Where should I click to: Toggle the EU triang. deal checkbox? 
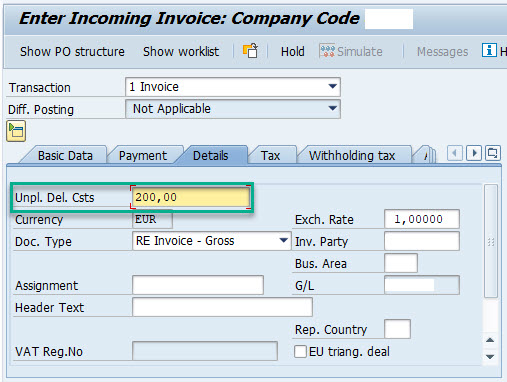(300, 352)
